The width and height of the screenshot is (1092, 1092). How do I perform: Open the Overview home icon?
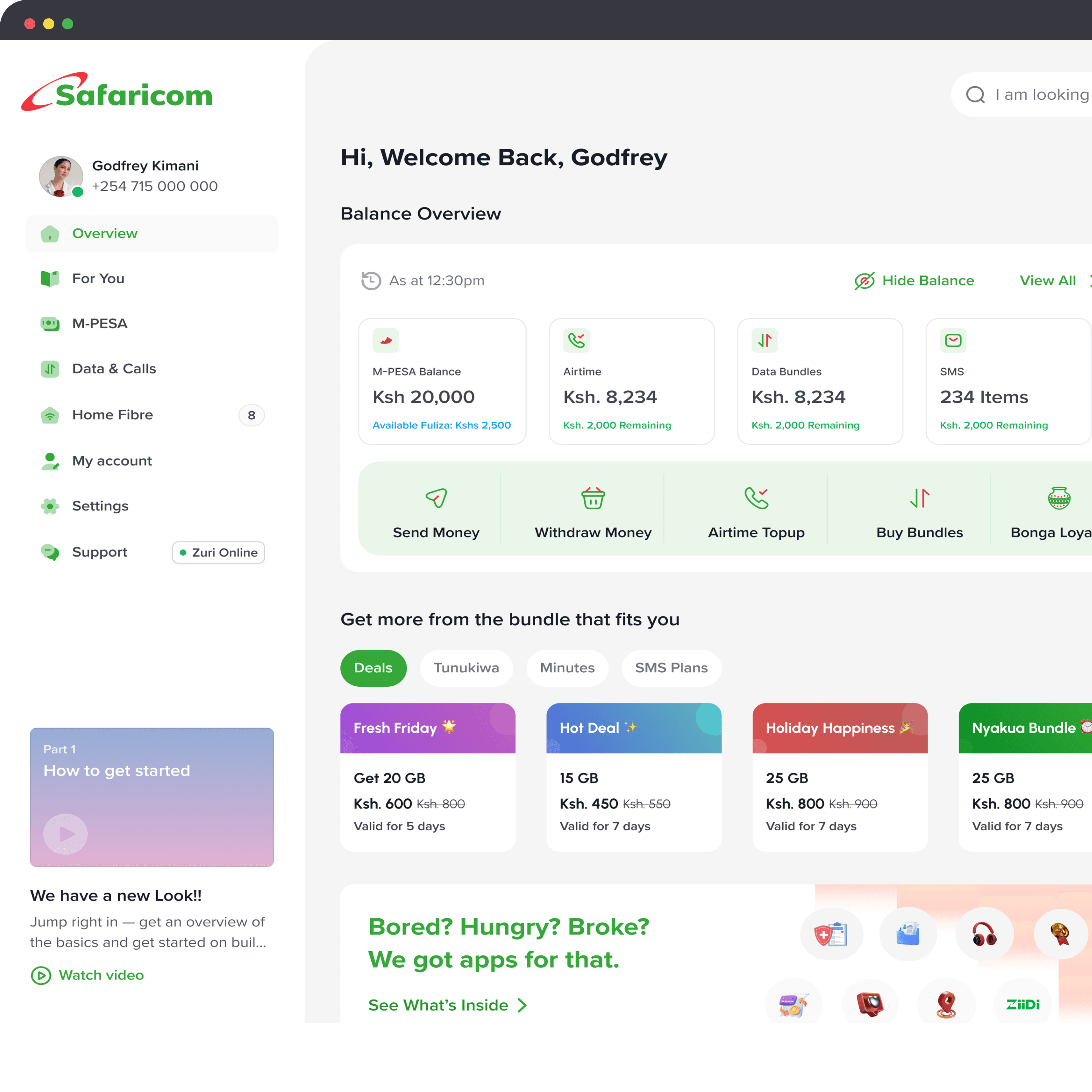click(50, 233)
